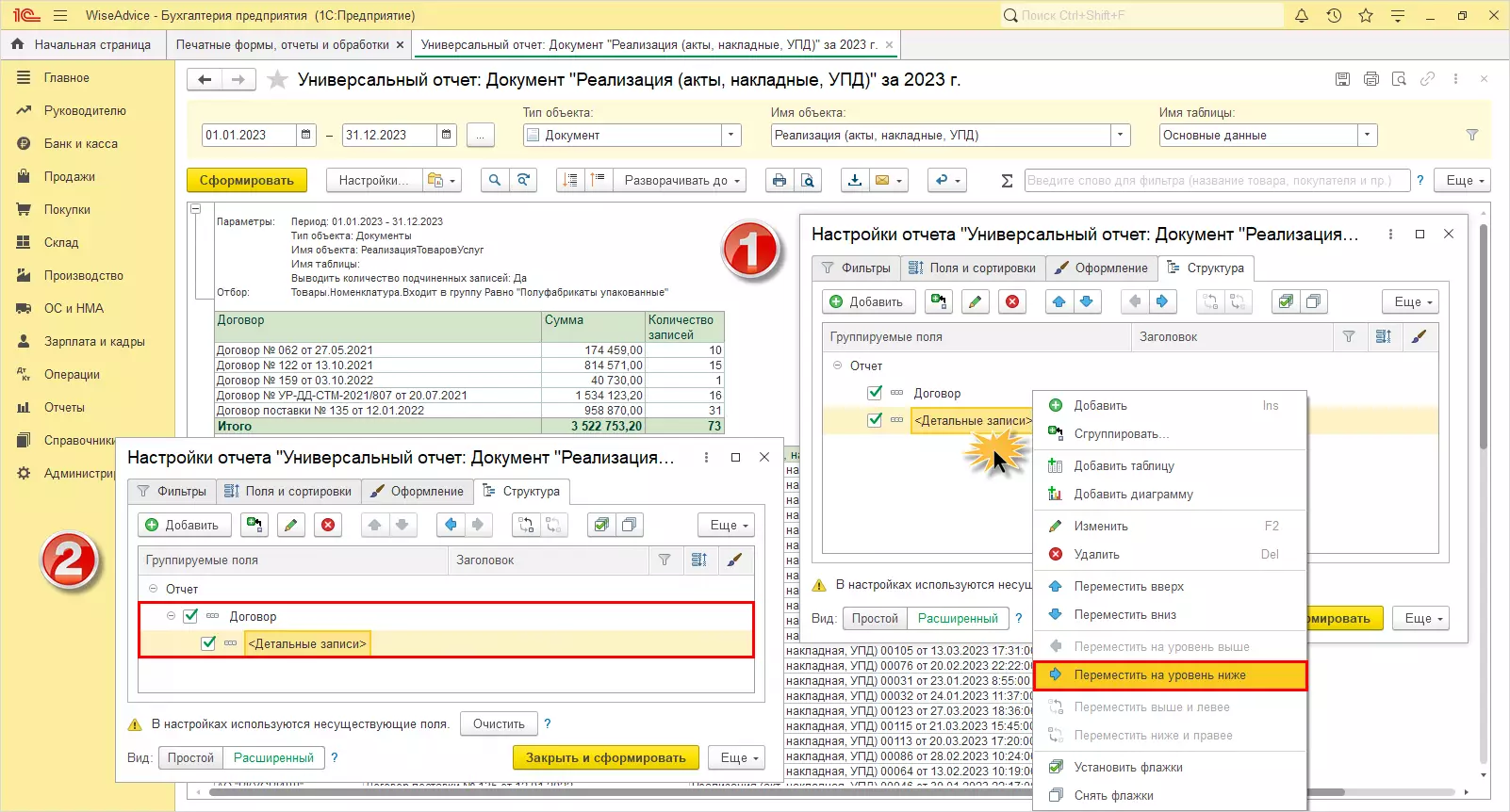Viewport: 1510px width, 812px height.
Task: Toggle Детальные записи checkbox in lower settings
Action: pyautogui.click(x=208, y=643)
